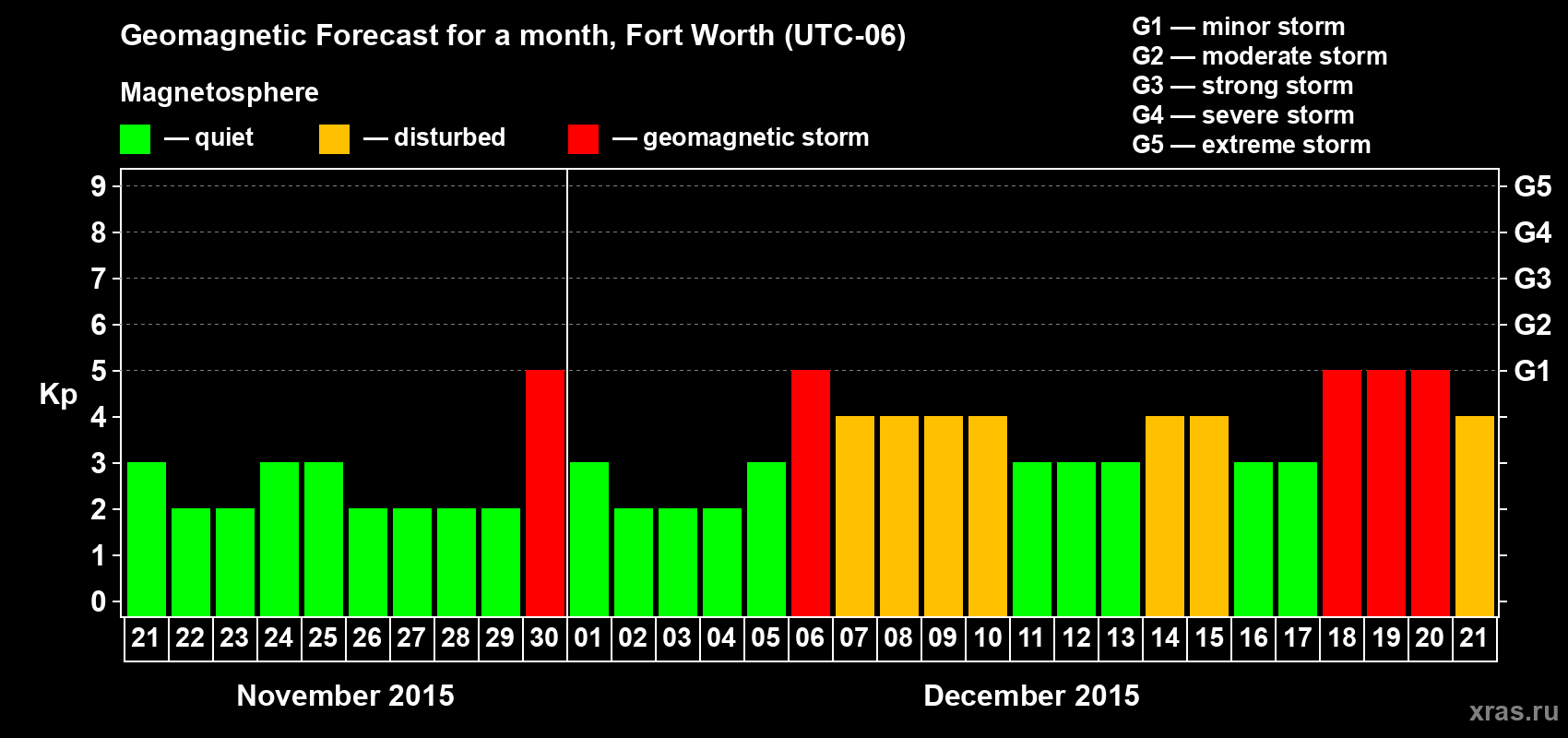Click the Kp axis label

click(58, 395)
